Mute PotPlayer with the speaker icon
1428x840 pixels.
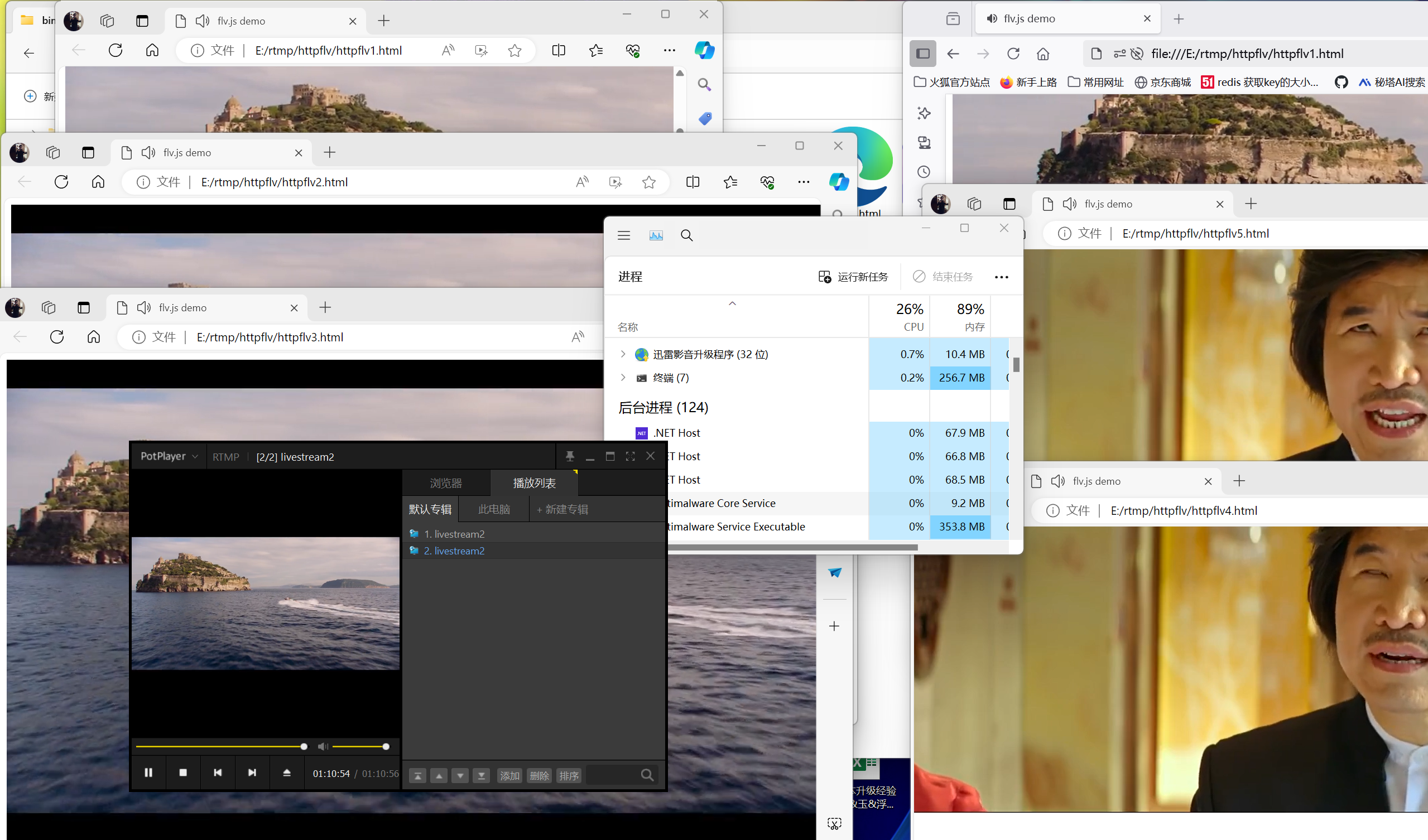tap(323, 746)
